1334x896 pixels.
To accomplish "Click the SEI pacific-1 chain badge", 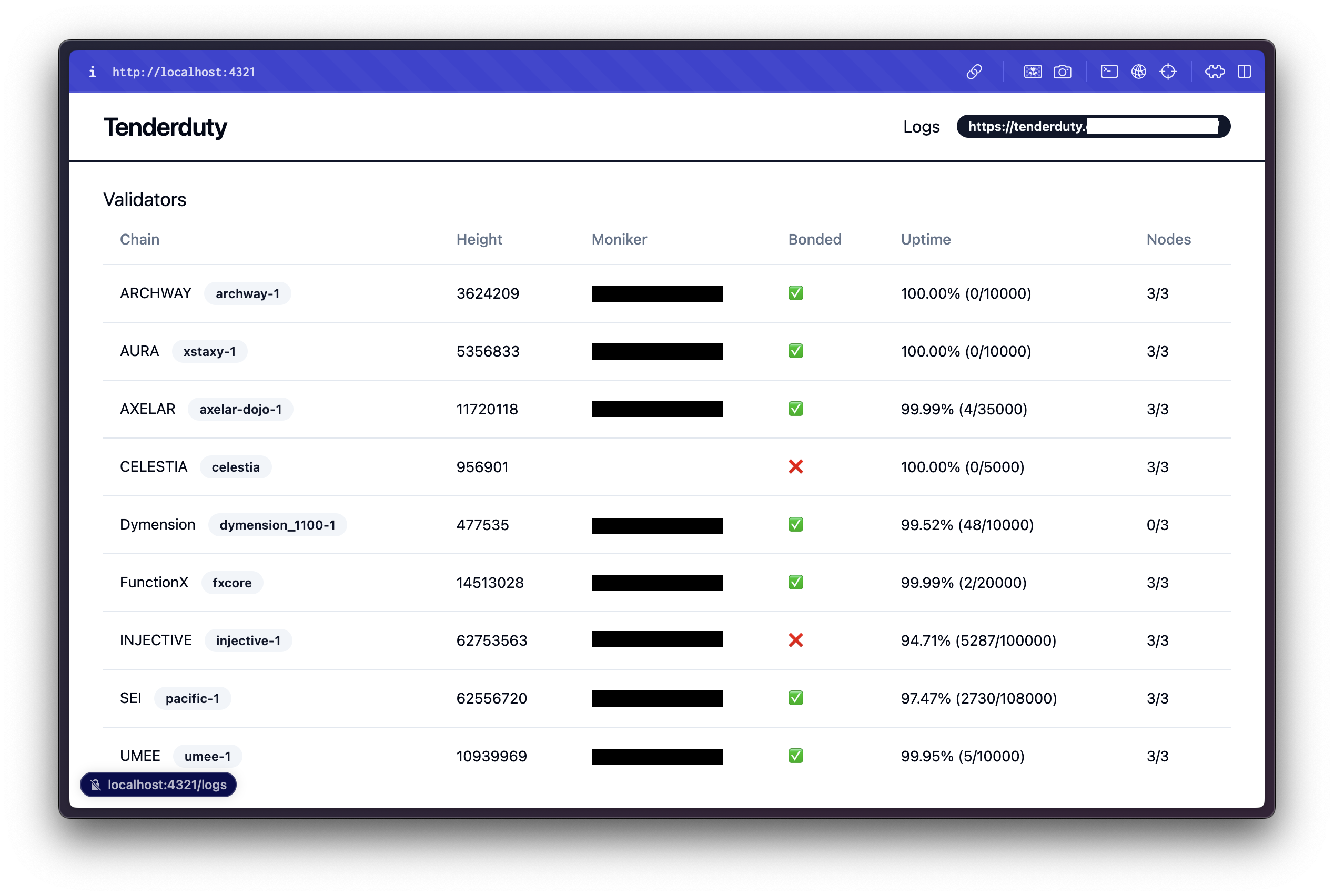I will [x=192, y=698].
